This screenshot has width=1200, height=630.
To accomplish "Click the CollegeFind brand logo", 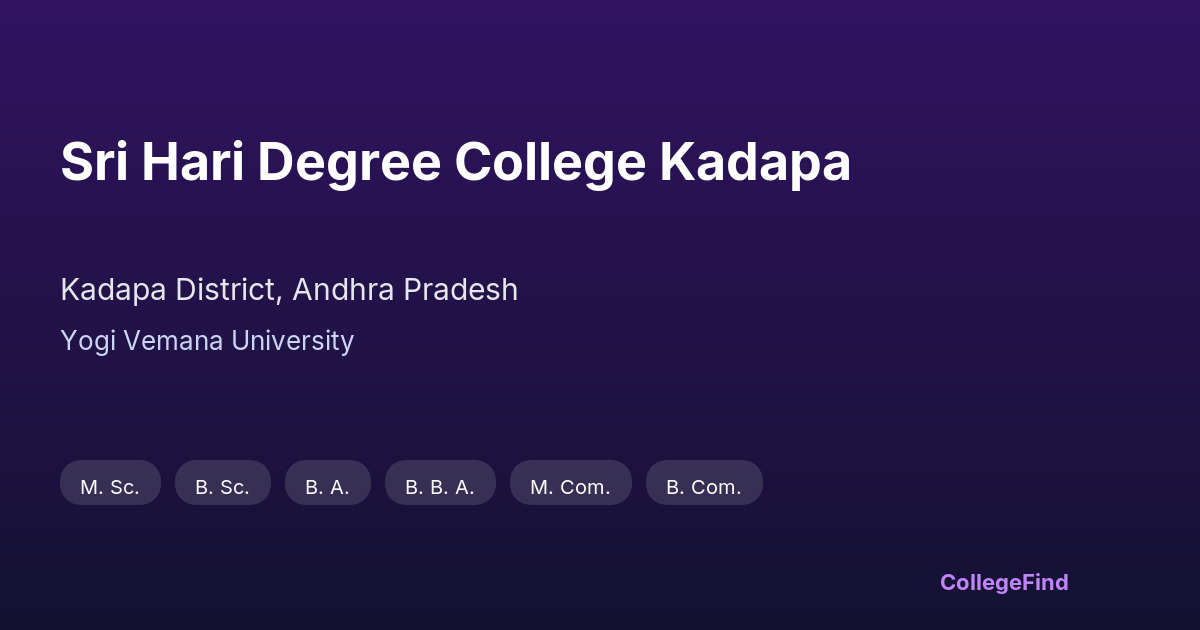I will pos(1004,582).
